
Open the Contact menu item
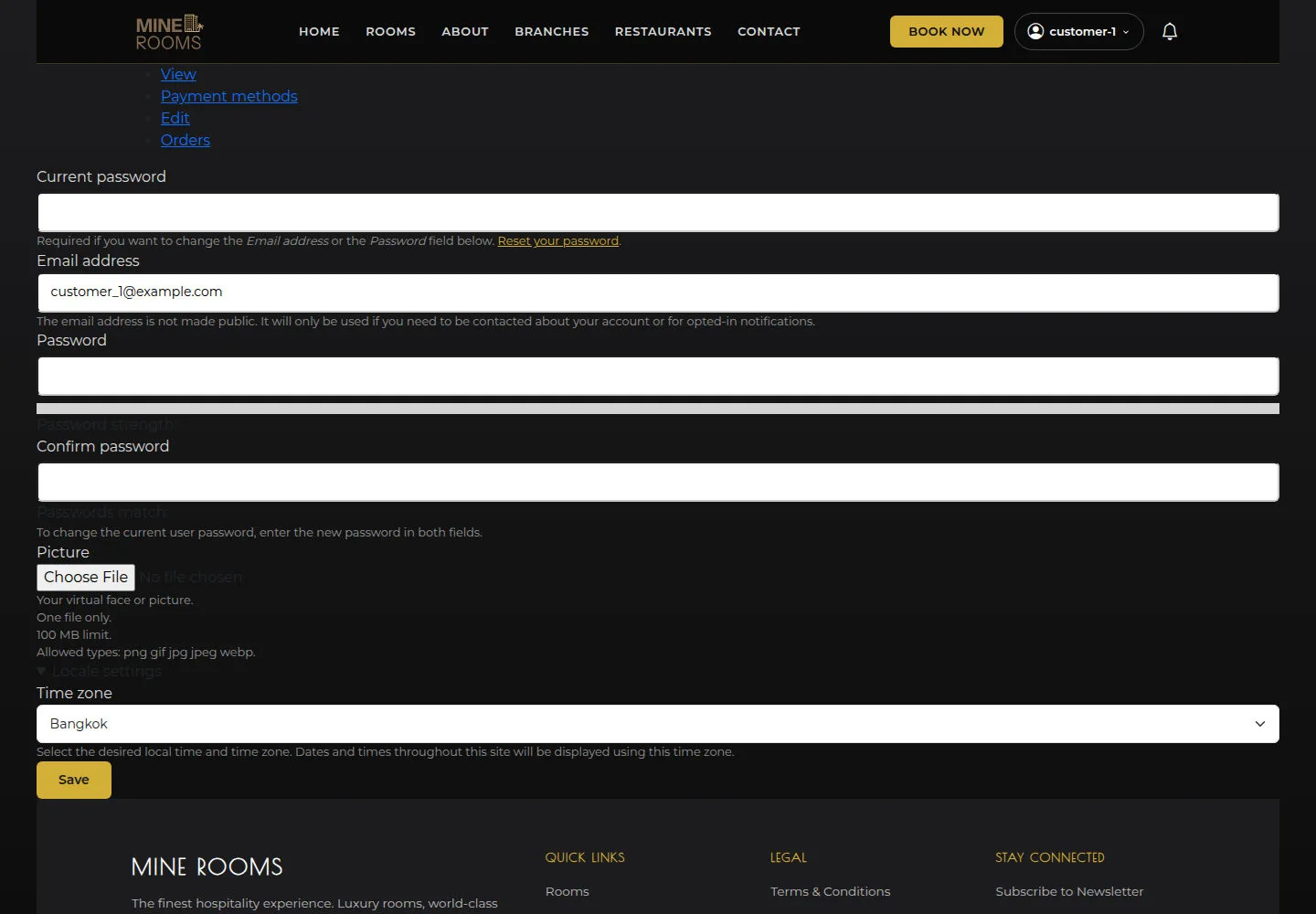[x=769, y=32]
